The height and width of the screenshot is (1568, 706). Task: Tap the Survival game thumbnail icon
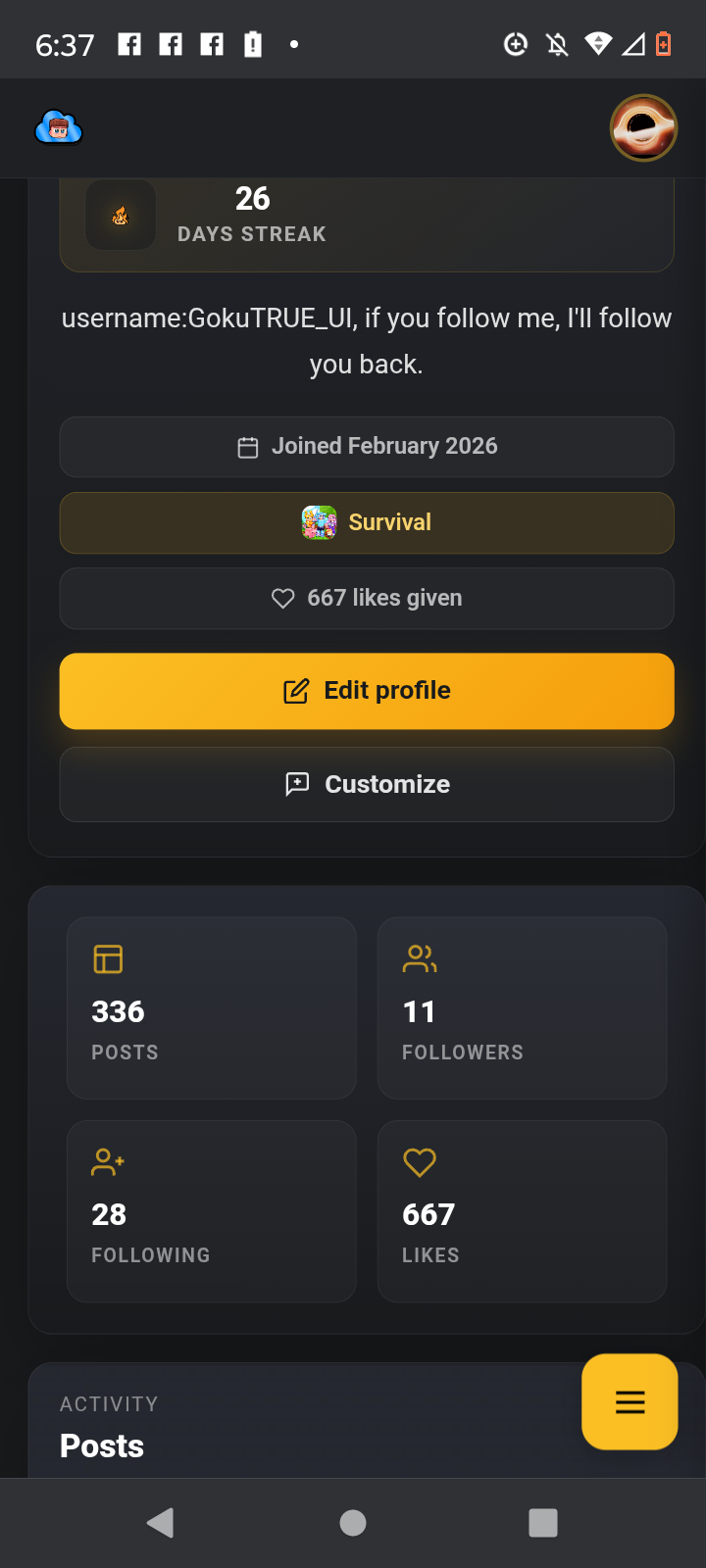coord(319,522)
